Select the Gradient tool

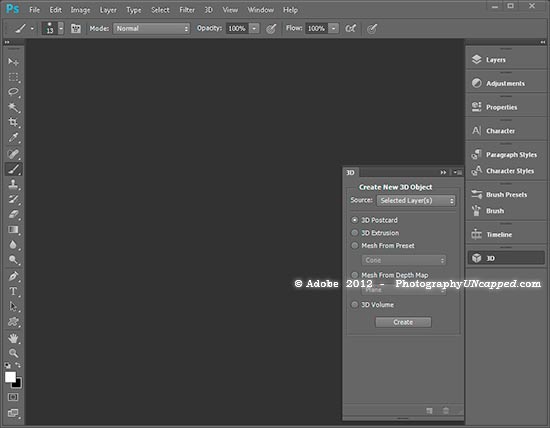click(x=13, y=229)
